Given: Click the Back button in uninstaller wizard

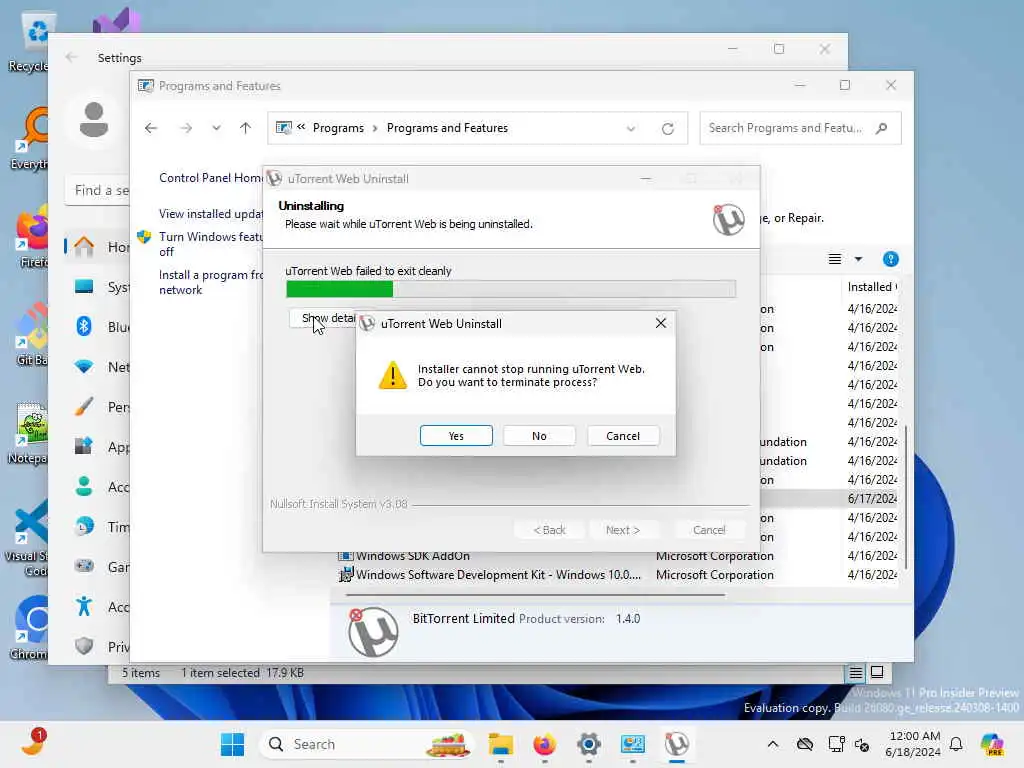Looking at the screenshot, I should [549, 530].
